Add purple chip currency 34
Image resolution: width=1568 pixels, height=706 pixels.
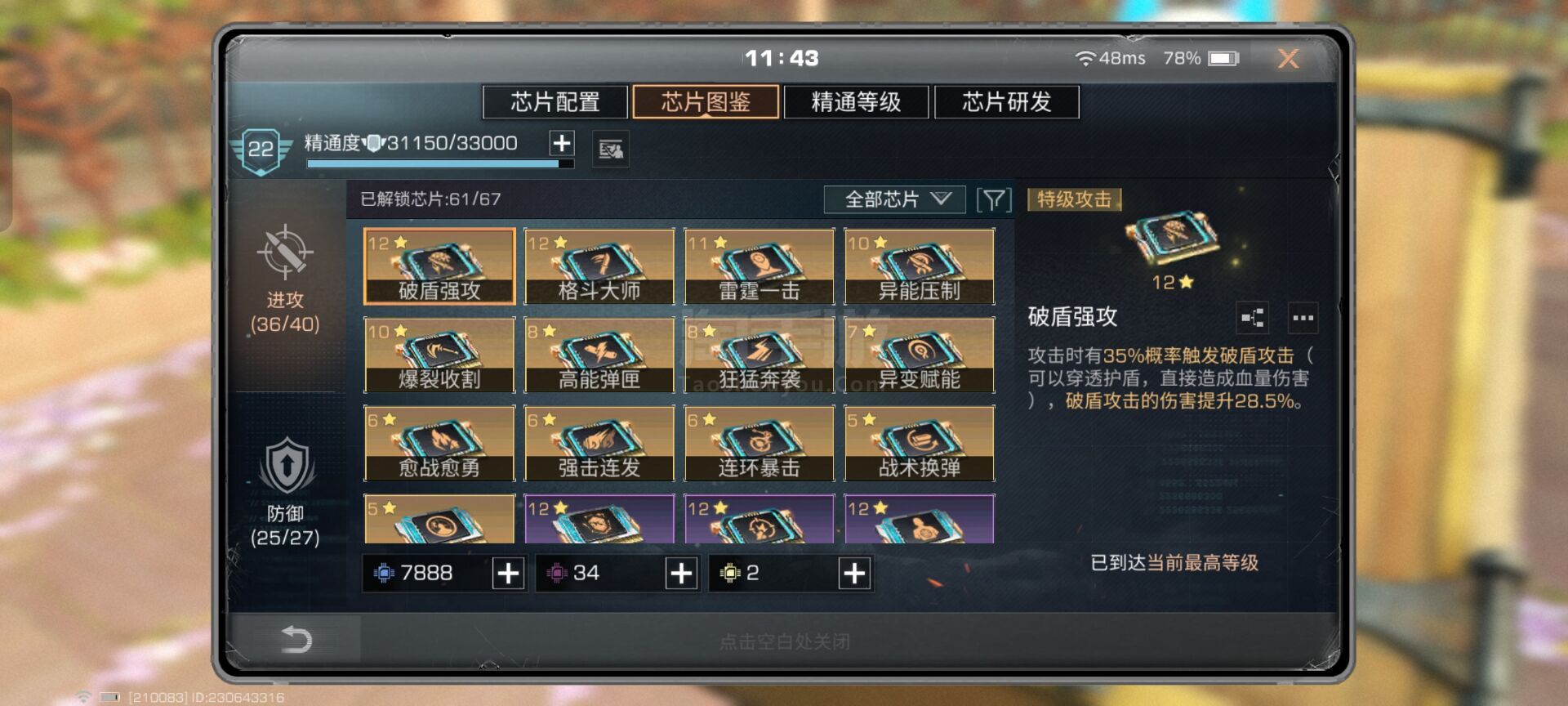[x=681, y=574]
